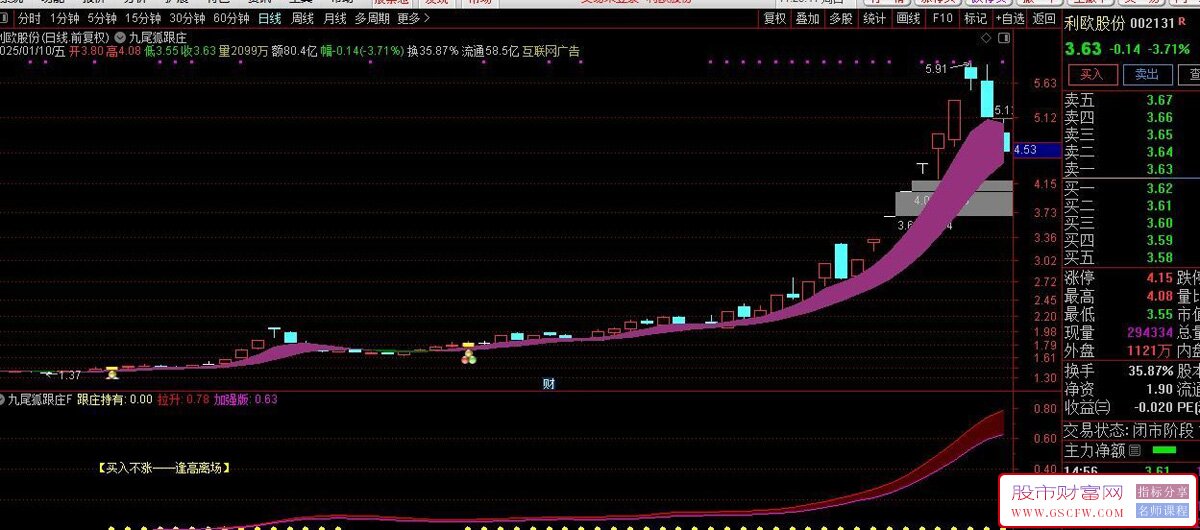Click the 卖二 price 3.64

(1159, 152)
